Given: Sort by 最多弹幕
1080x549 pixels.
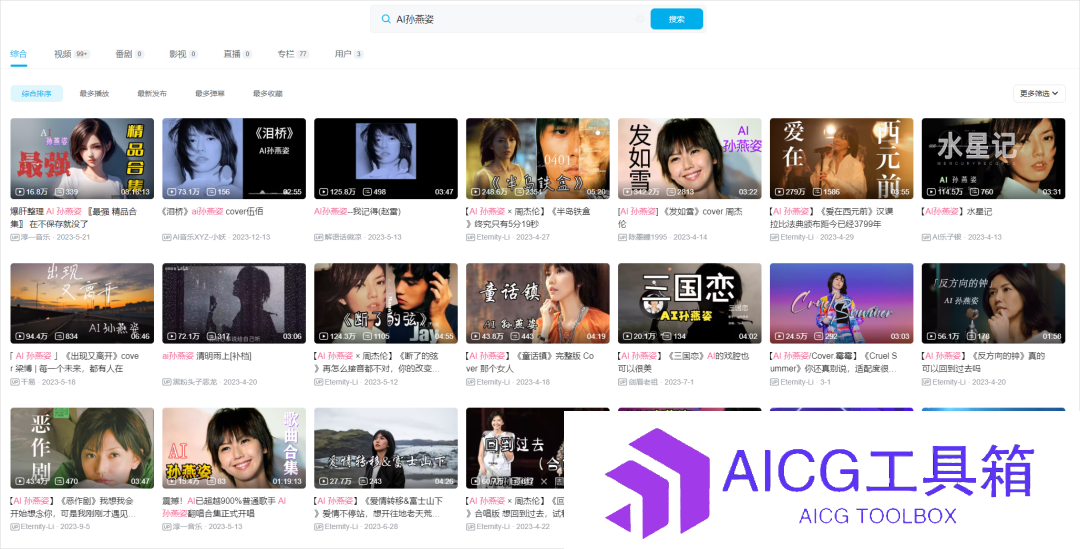Looking at the screenshot, I should point(209,94).
